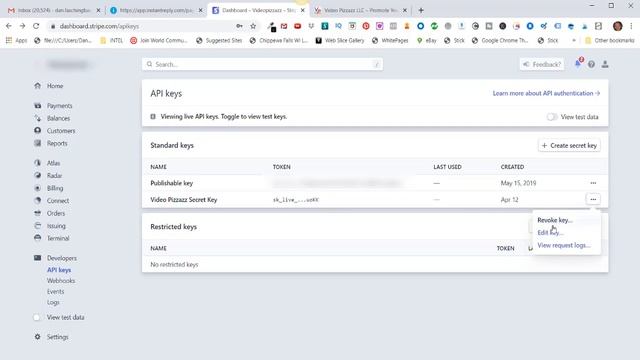Click the Connect globe icon
This screenshot has width=640, height=360.
[x=38, y=200]
